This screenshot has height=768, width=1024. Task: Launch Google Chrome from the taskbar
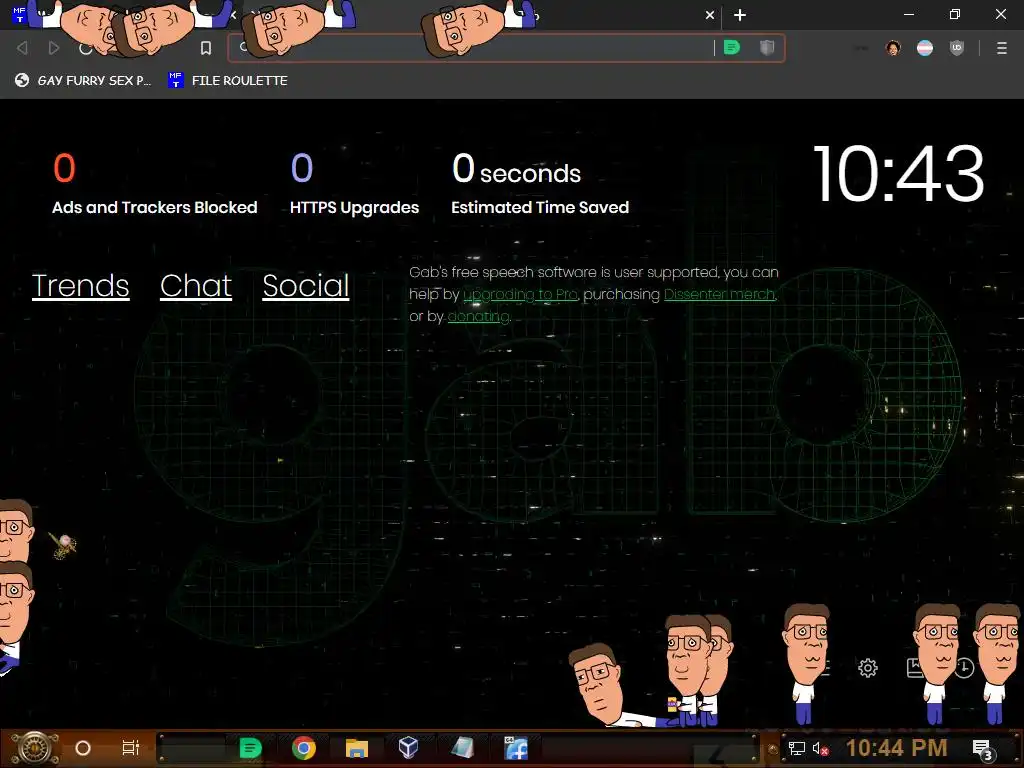click(304, 748)
